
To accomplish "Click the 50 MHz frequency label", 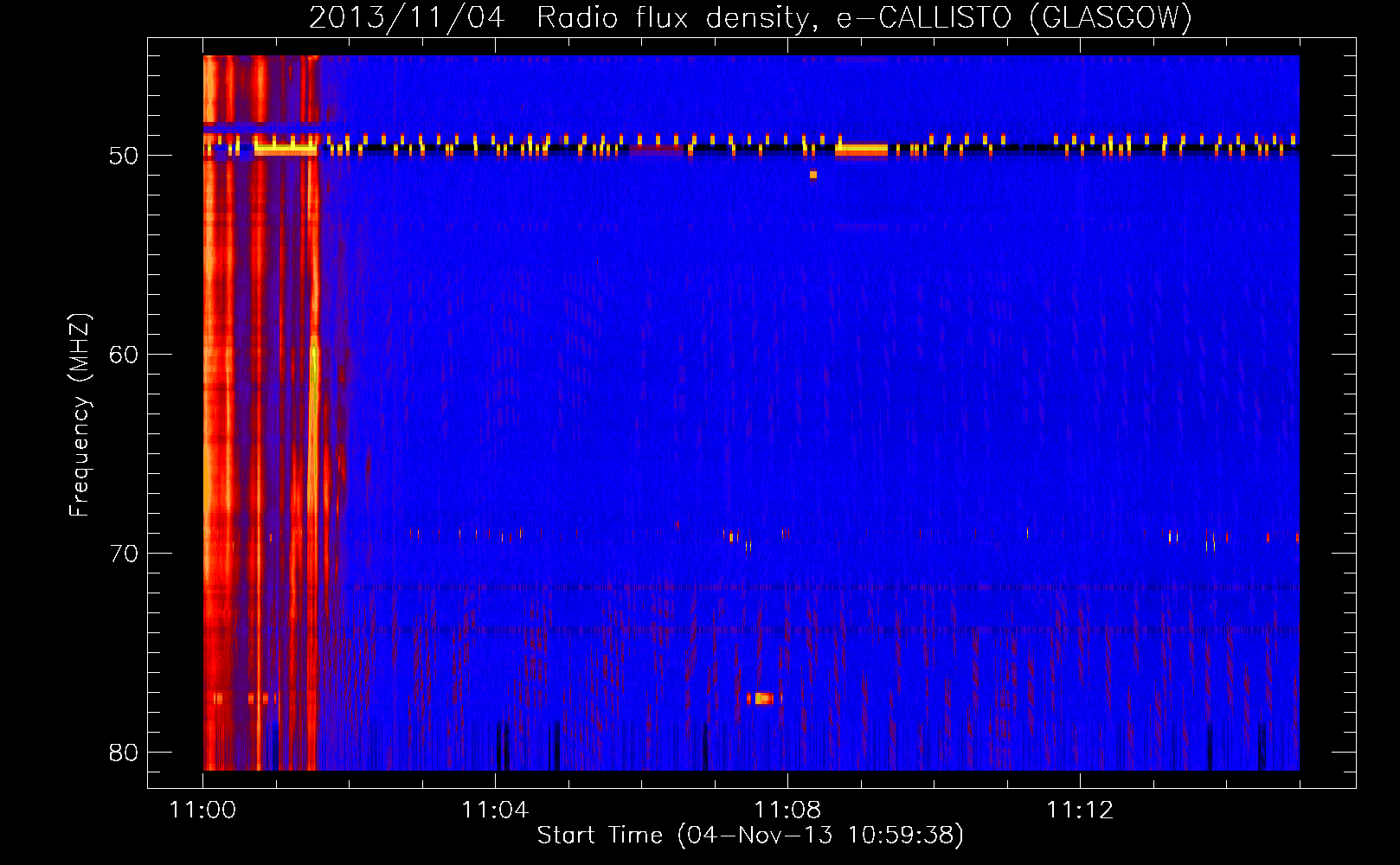I will (124, 156).
